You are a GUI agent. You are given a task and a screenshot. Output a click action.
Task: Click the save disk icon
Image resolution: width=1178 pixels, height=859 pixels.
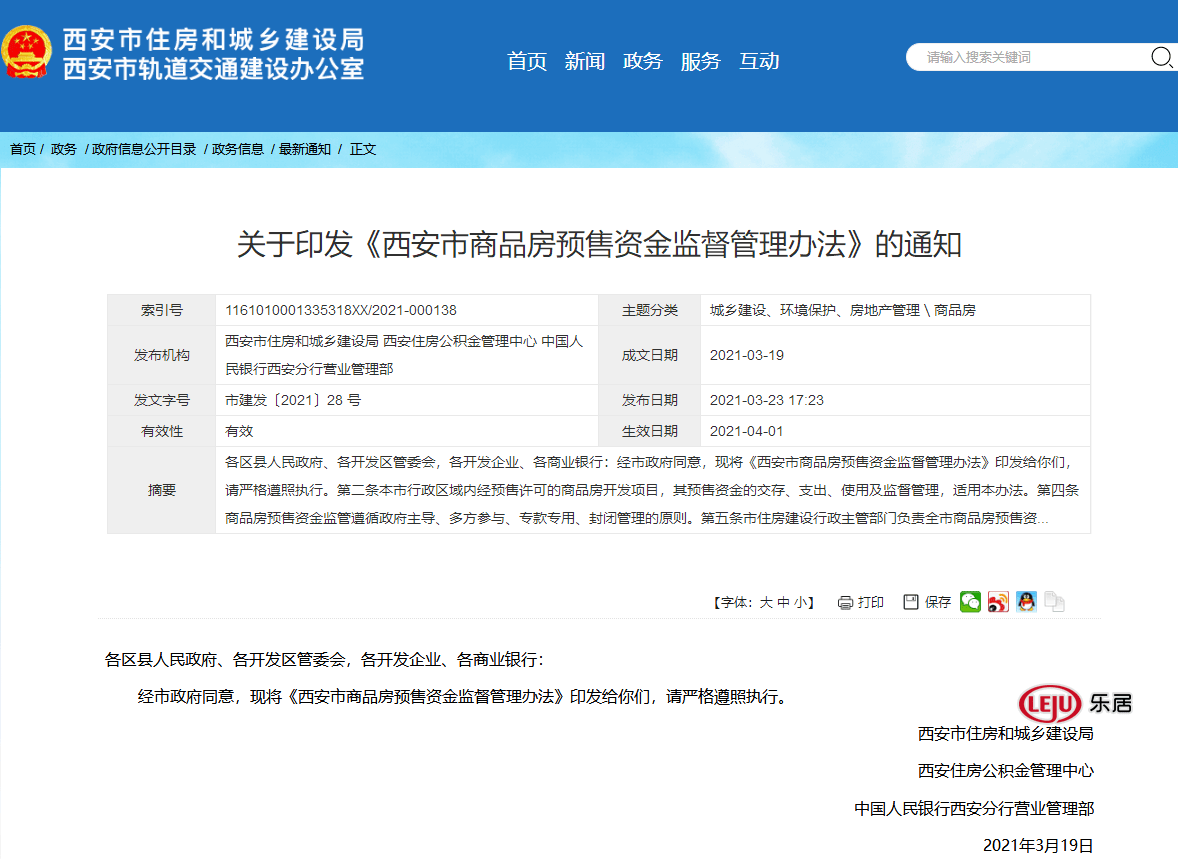click(911, 602)
